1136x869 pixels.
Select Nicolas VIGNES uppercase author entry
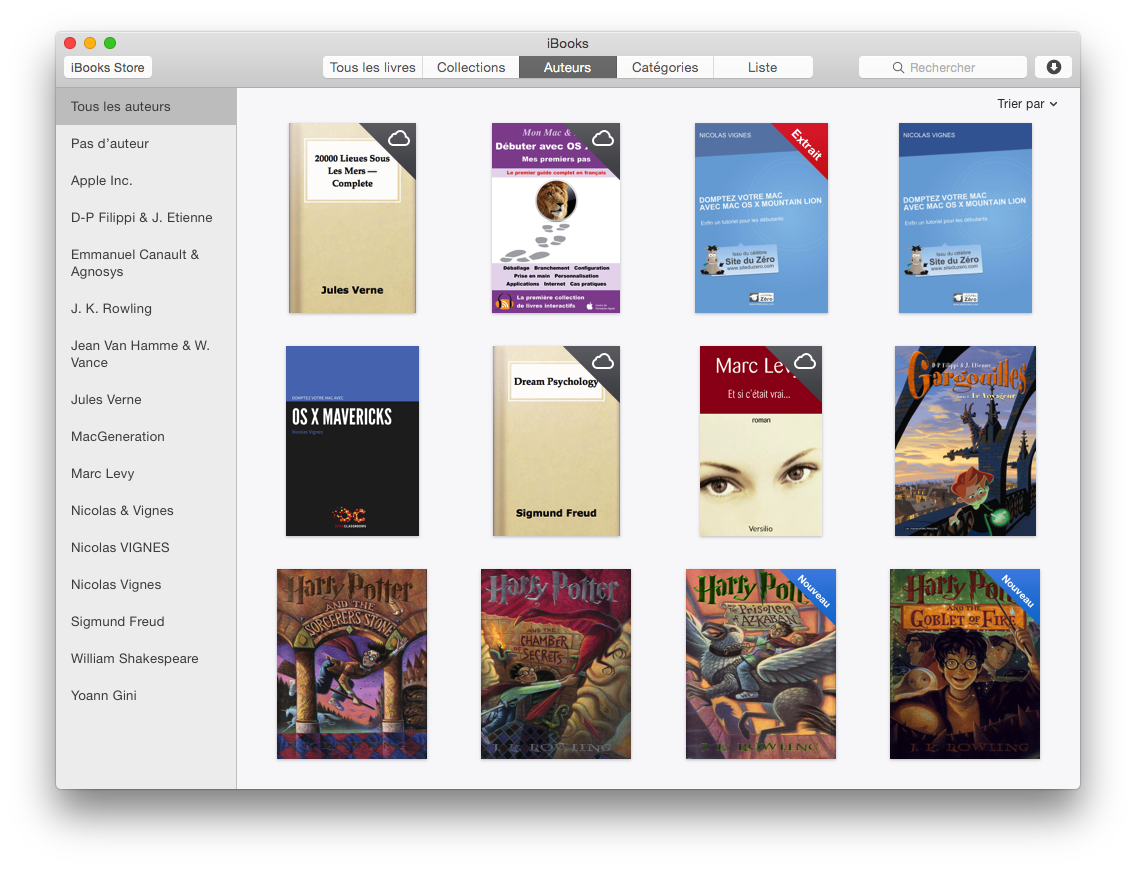pyautogui.click(x=146, y=547)
